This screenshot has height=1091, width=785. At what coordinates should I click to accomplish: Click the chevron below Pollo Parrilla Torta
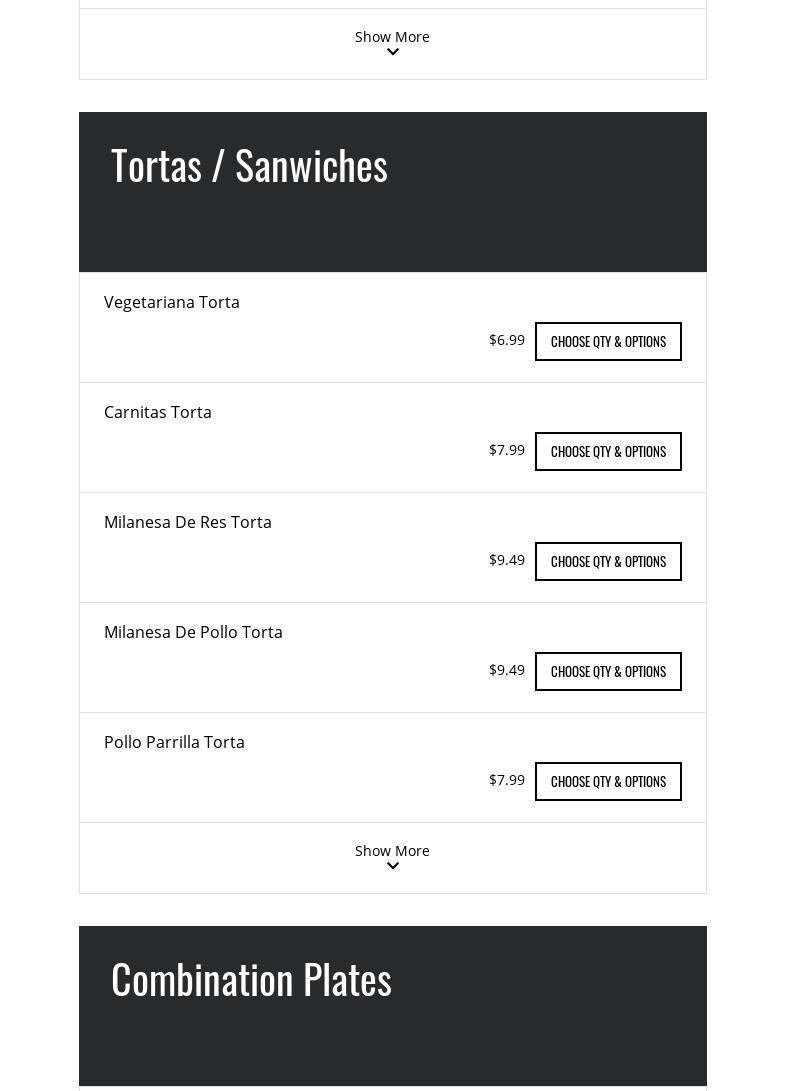pyautogui.click(x=392, y=867)
